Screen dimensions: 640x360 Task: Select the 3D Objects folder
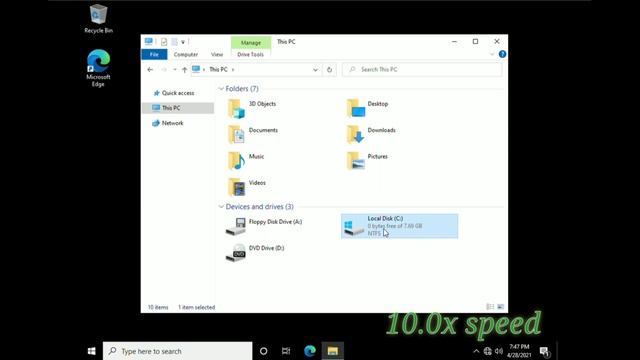pyautogui.click(x=252, y=109)
